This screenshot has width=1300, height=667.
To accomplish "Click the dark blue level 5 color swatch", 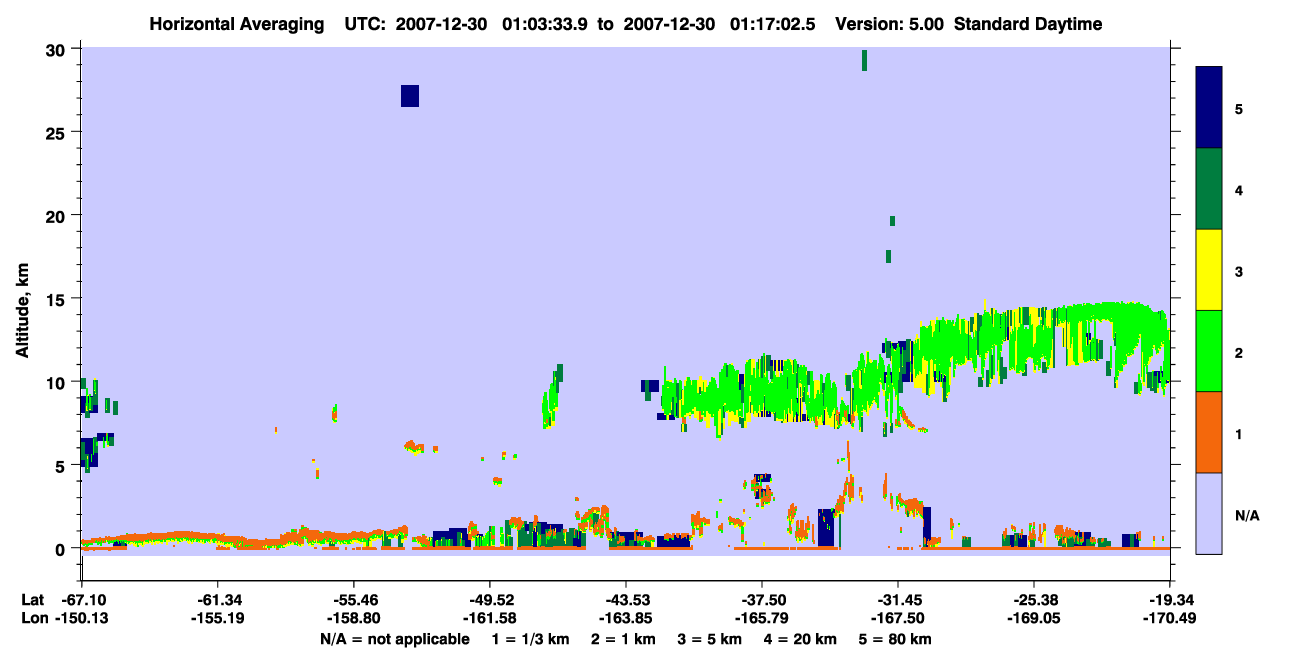I will (x=1209, y=108).
